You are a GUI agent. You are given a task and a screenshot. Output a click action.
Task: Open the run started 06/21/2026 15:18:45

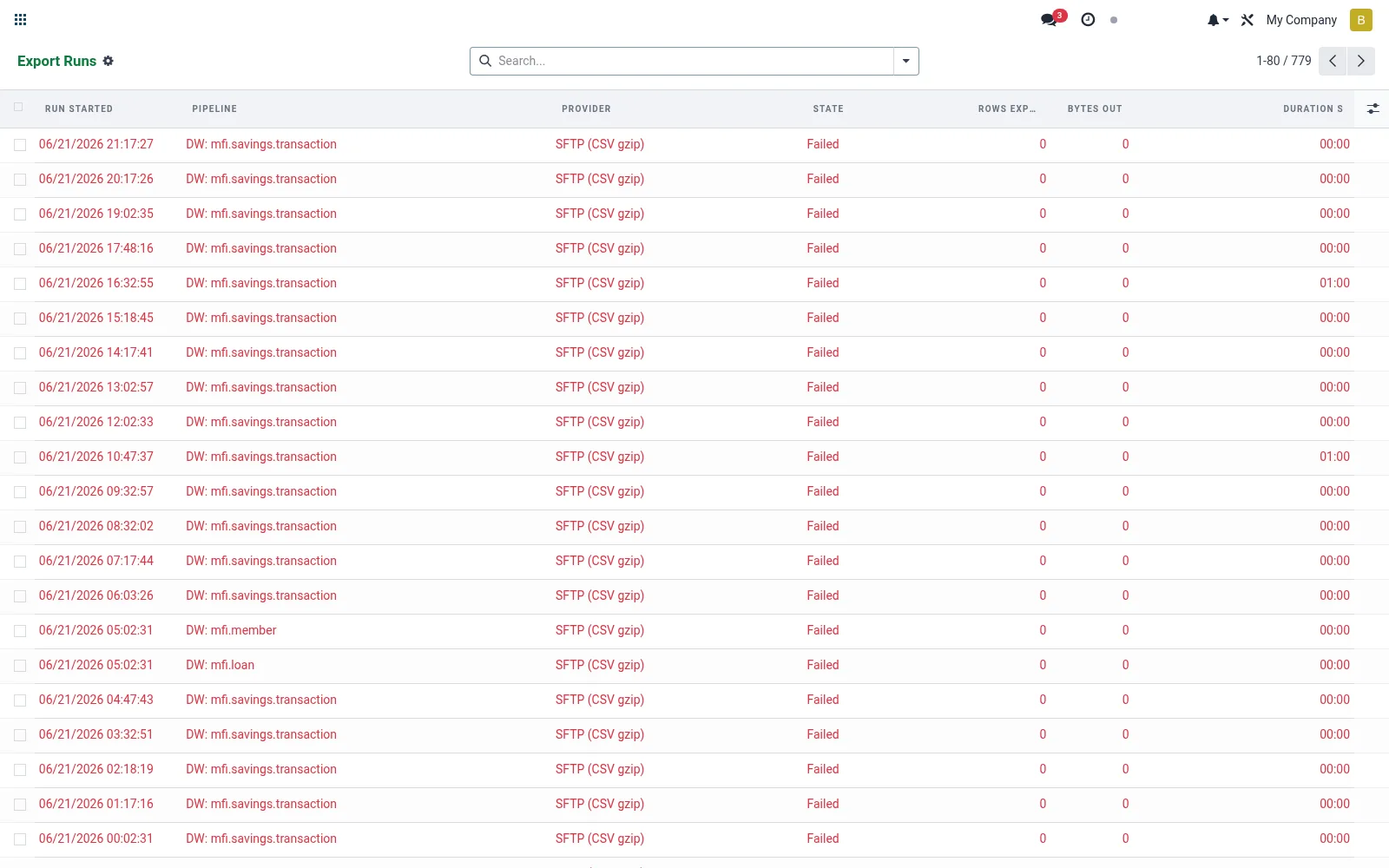pyautogui.click(x=95, y=318)
